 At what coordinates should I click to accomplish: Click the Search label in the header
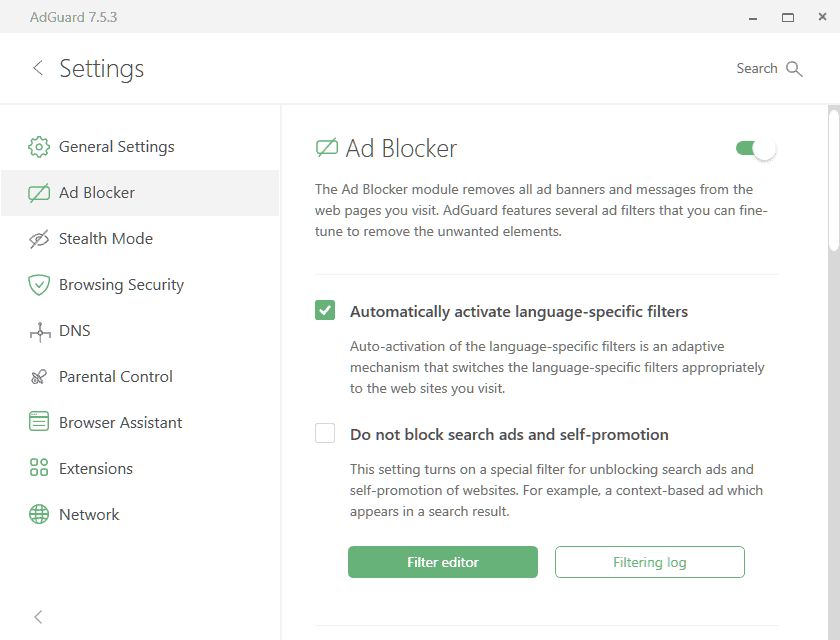[x=756, y=68]
